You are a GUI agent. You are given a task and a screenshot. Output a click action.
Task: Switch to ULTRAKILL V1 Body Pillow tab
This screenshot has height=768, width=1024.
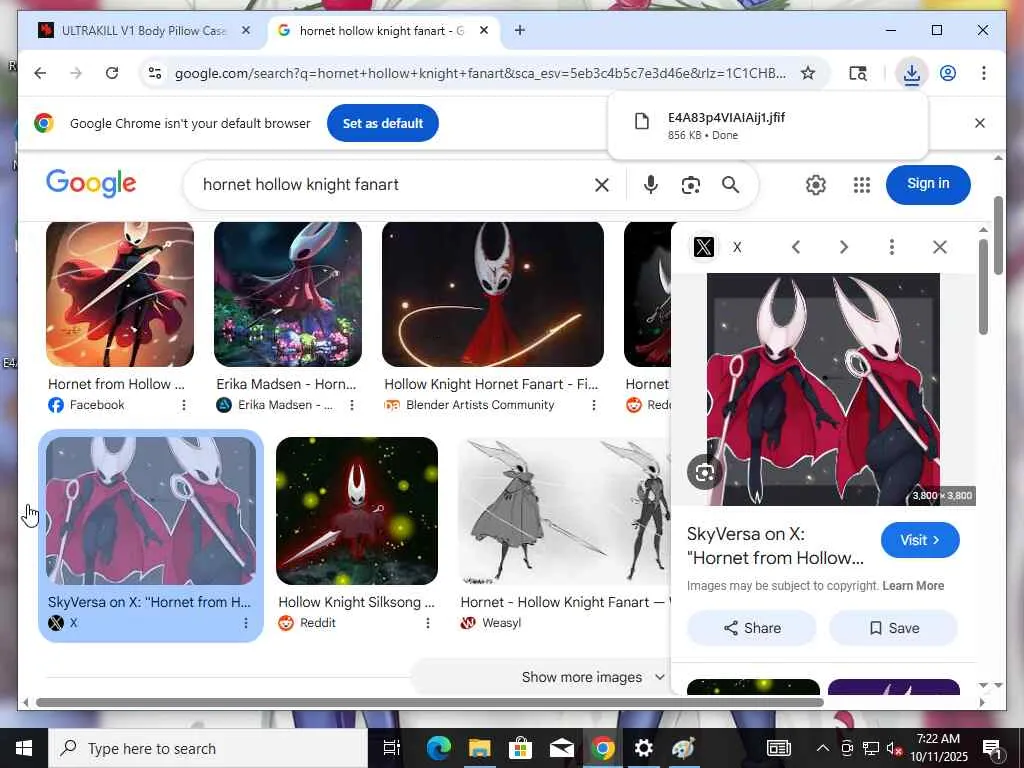[142, 30]
